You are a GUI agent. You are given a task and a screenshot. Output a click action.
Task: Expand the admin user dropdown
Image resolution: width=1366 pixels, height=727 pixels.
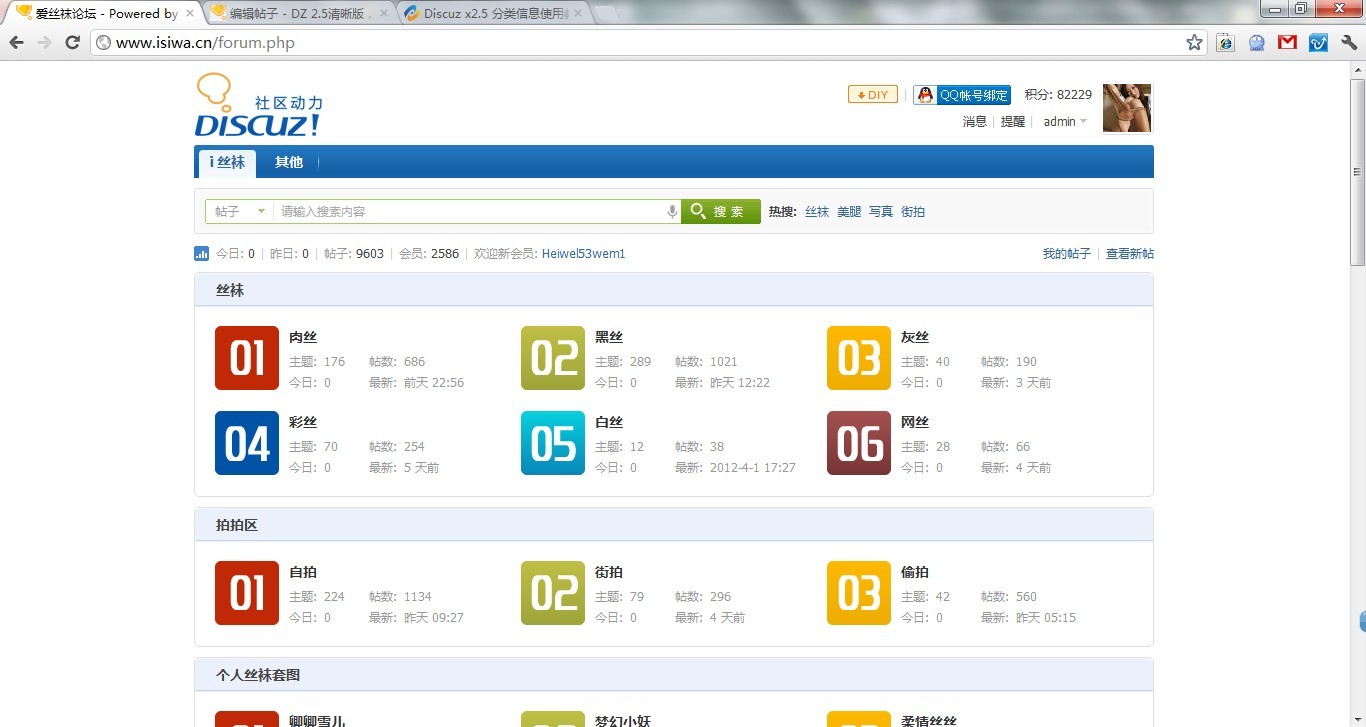tap(1065, 122)
